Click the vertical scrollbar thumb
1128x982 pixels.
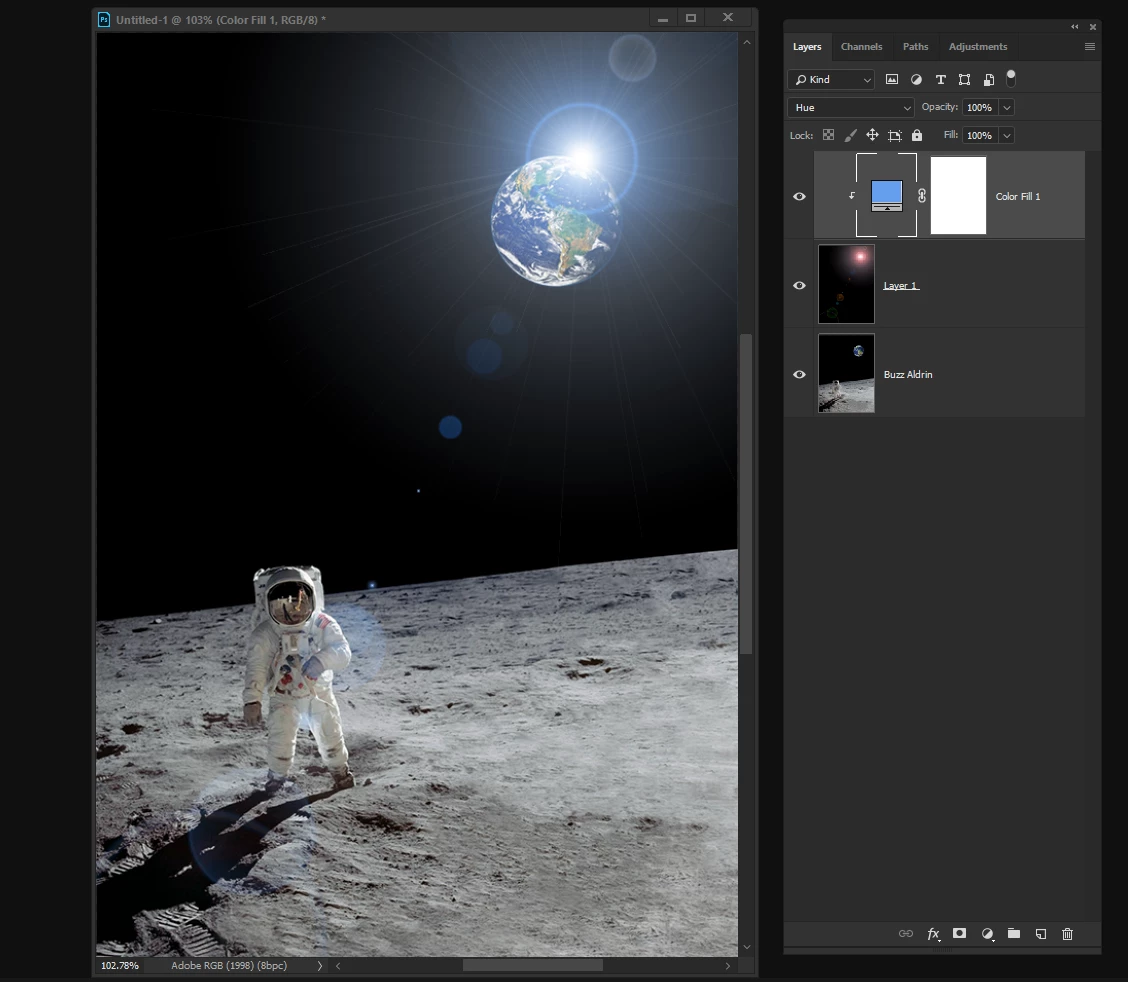pyautogui.click(x=747, y=494)
